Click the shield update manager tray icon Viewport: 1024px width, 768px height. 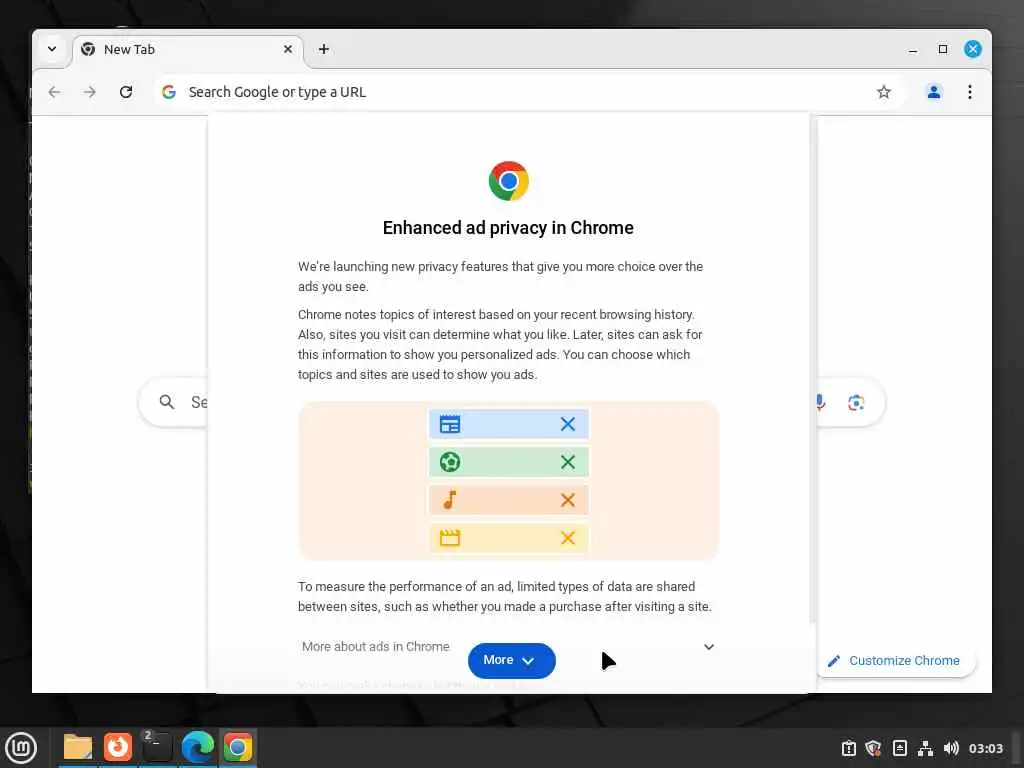[874, 748]
